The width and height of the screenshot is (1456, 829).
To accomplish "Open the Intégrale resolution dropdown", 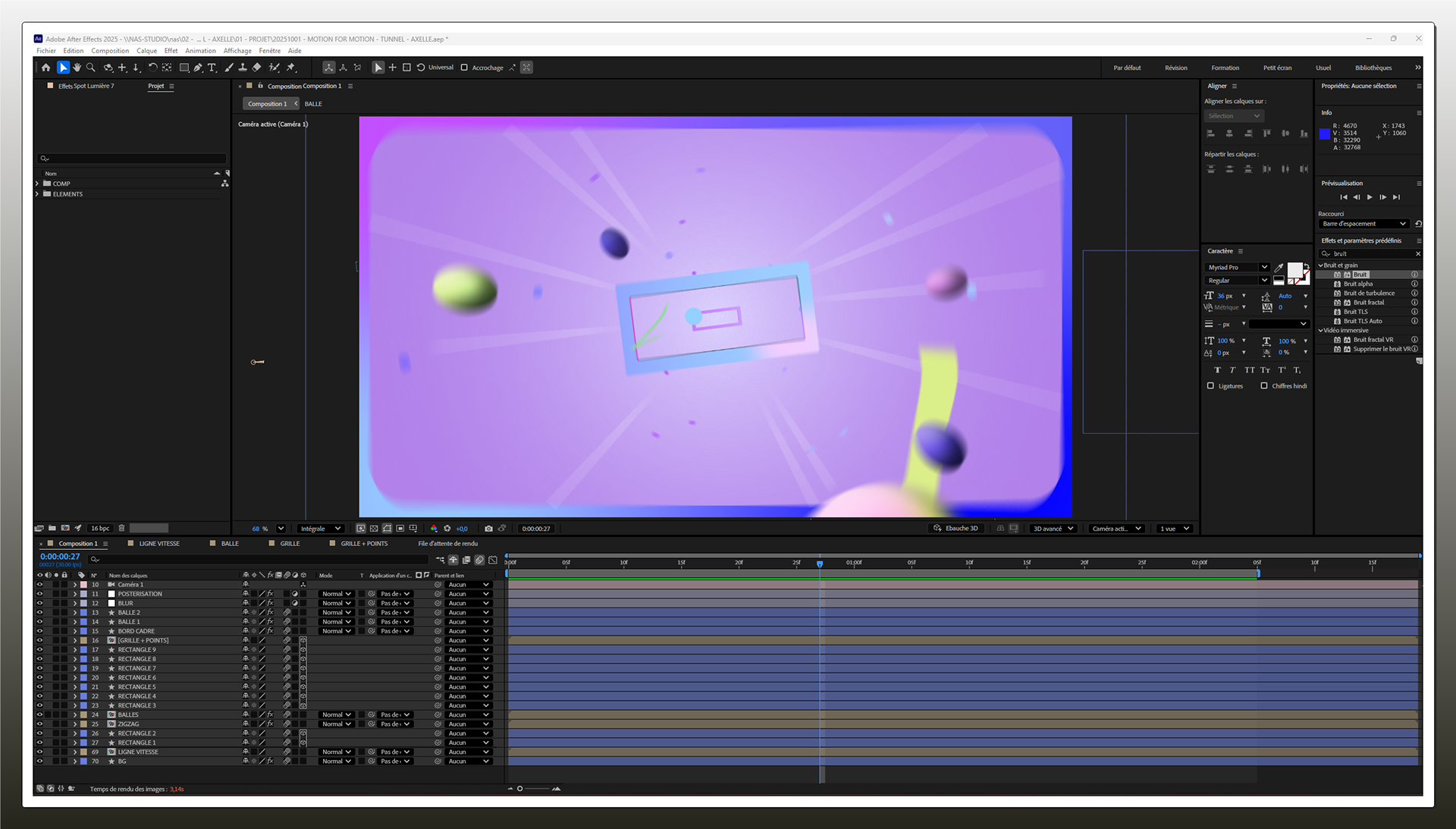I will tap(320, 529).
